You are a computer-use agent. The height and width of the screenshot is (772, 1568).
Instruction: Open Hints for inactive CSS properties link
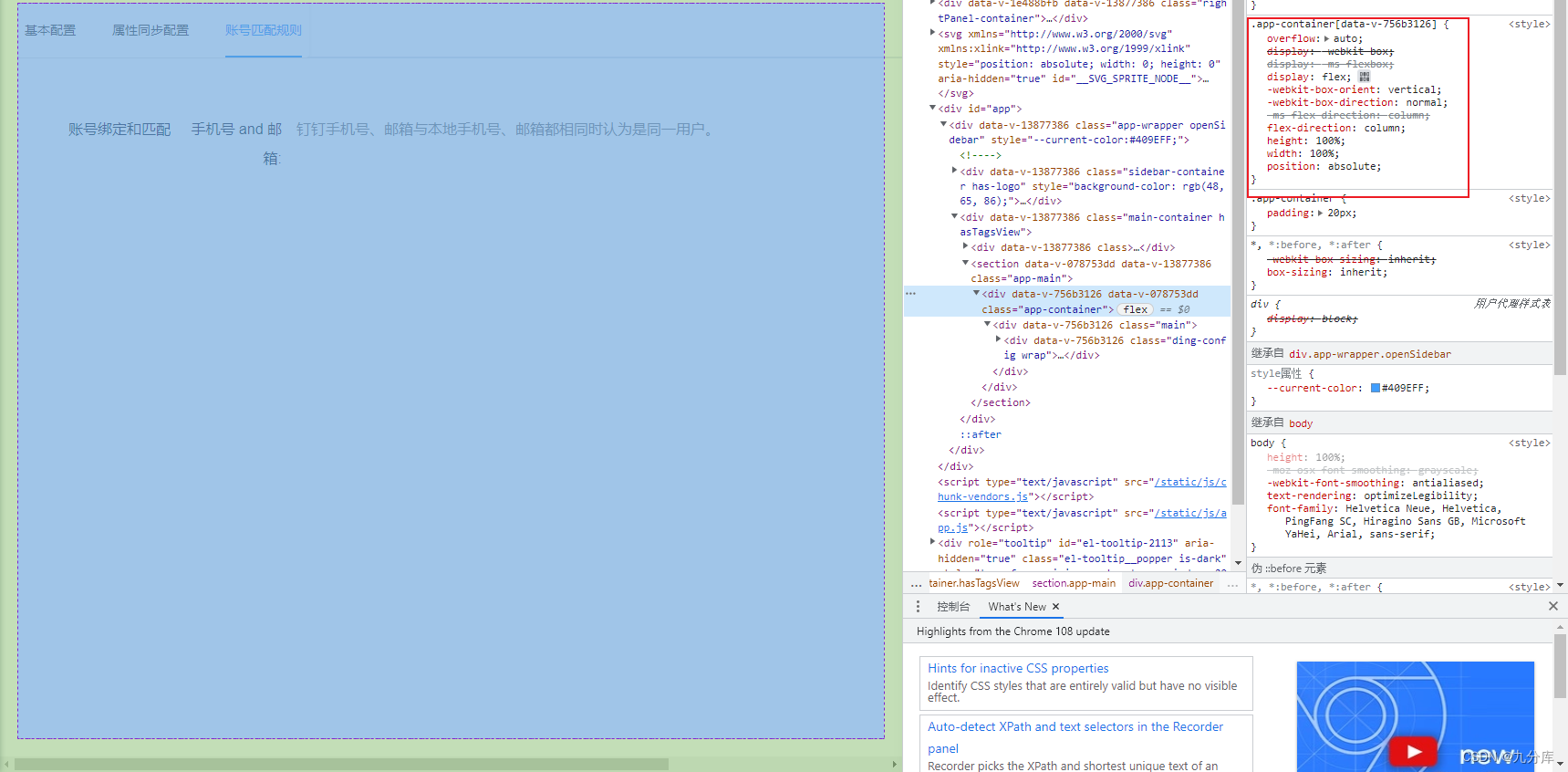pyautogui.click(x=1018, y=669)
